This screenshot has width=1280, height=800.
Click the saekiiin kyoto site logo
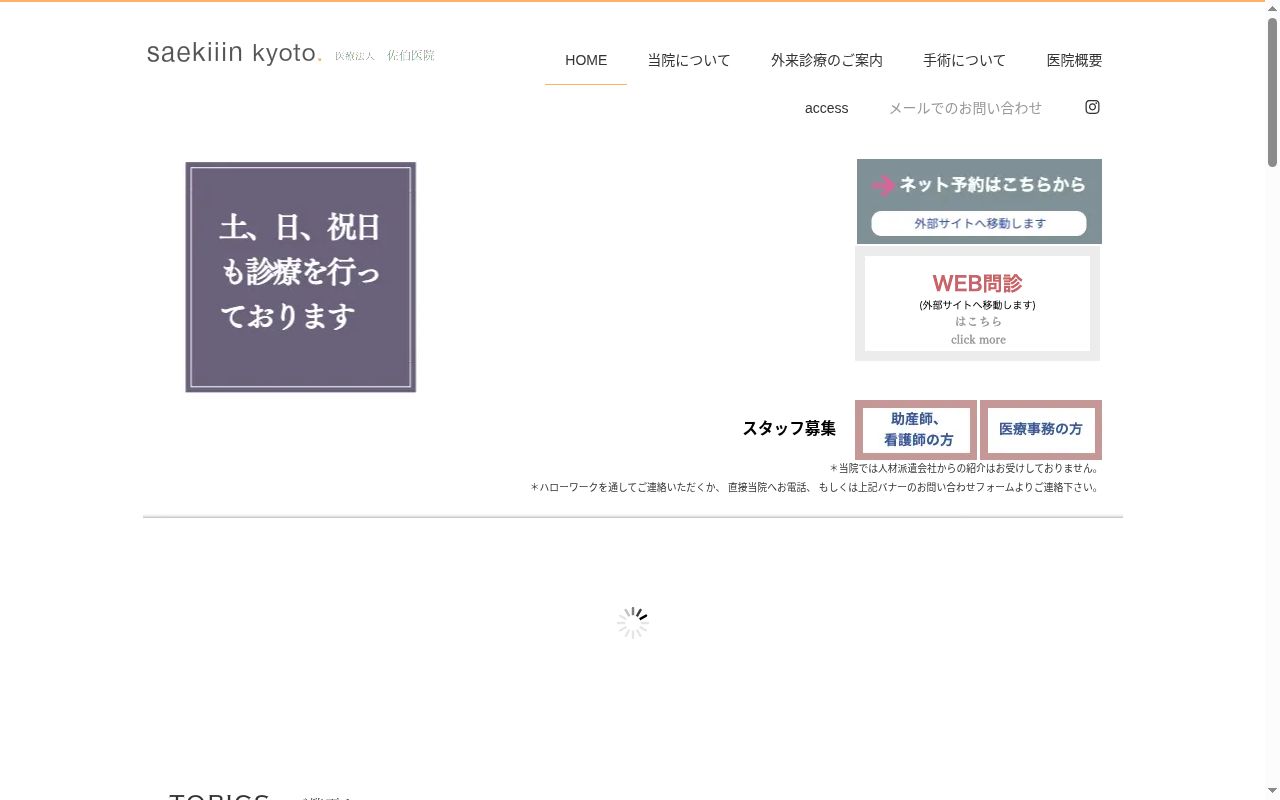[x=234, y=53]
